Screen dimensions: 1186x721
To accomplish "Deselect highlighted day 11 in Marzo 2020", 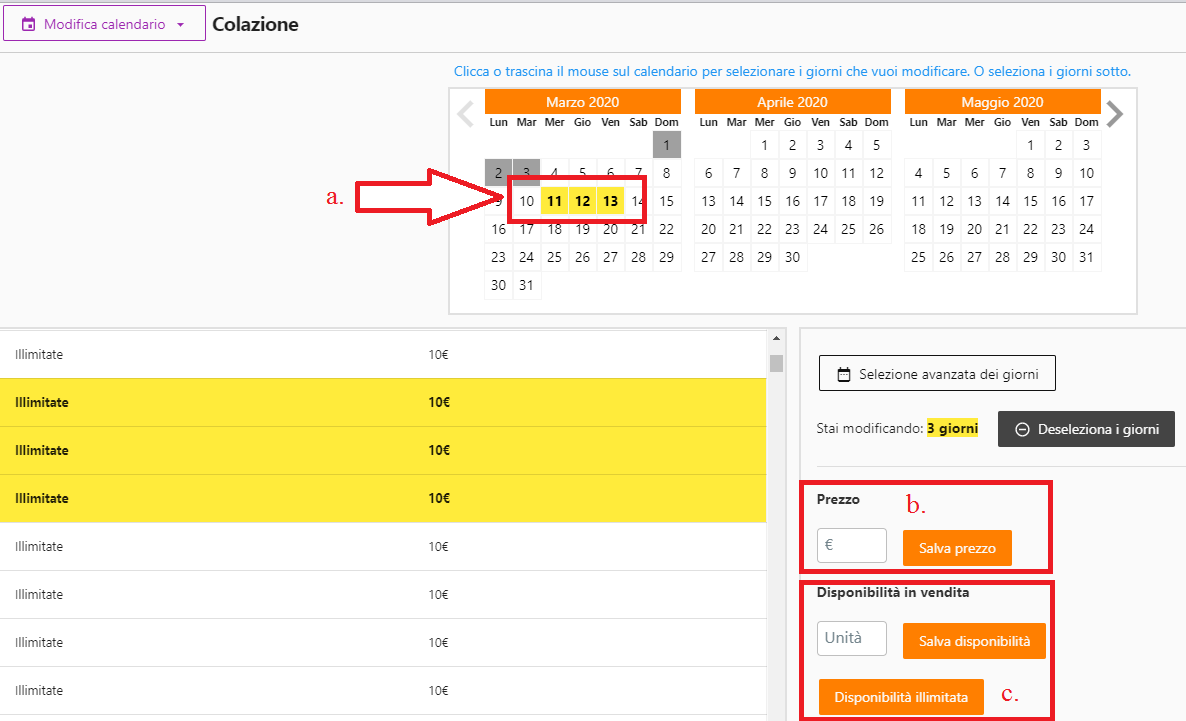I will 554,201.
